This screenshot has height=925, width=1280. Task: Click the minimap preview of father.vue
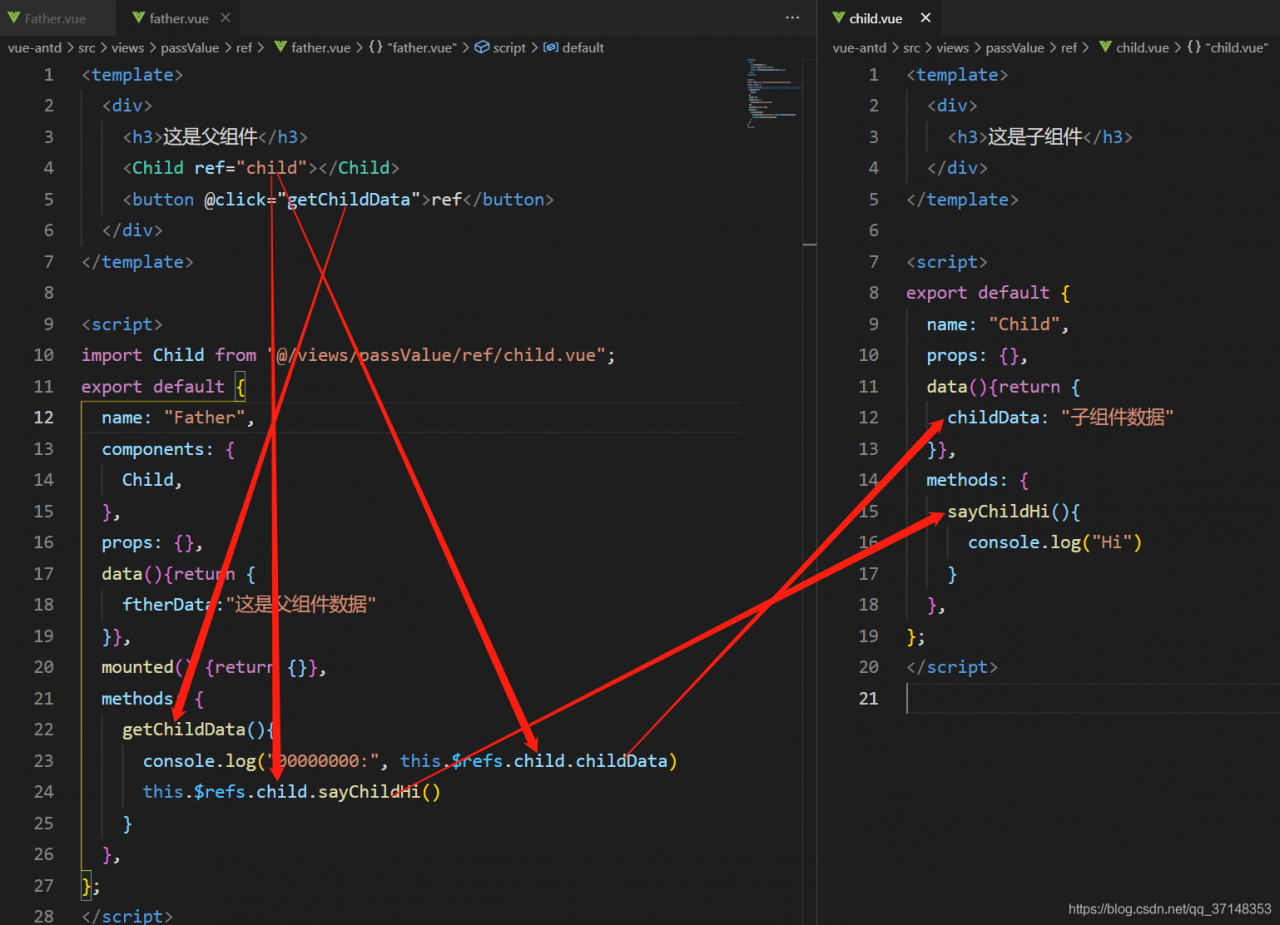tap(772, 93)
